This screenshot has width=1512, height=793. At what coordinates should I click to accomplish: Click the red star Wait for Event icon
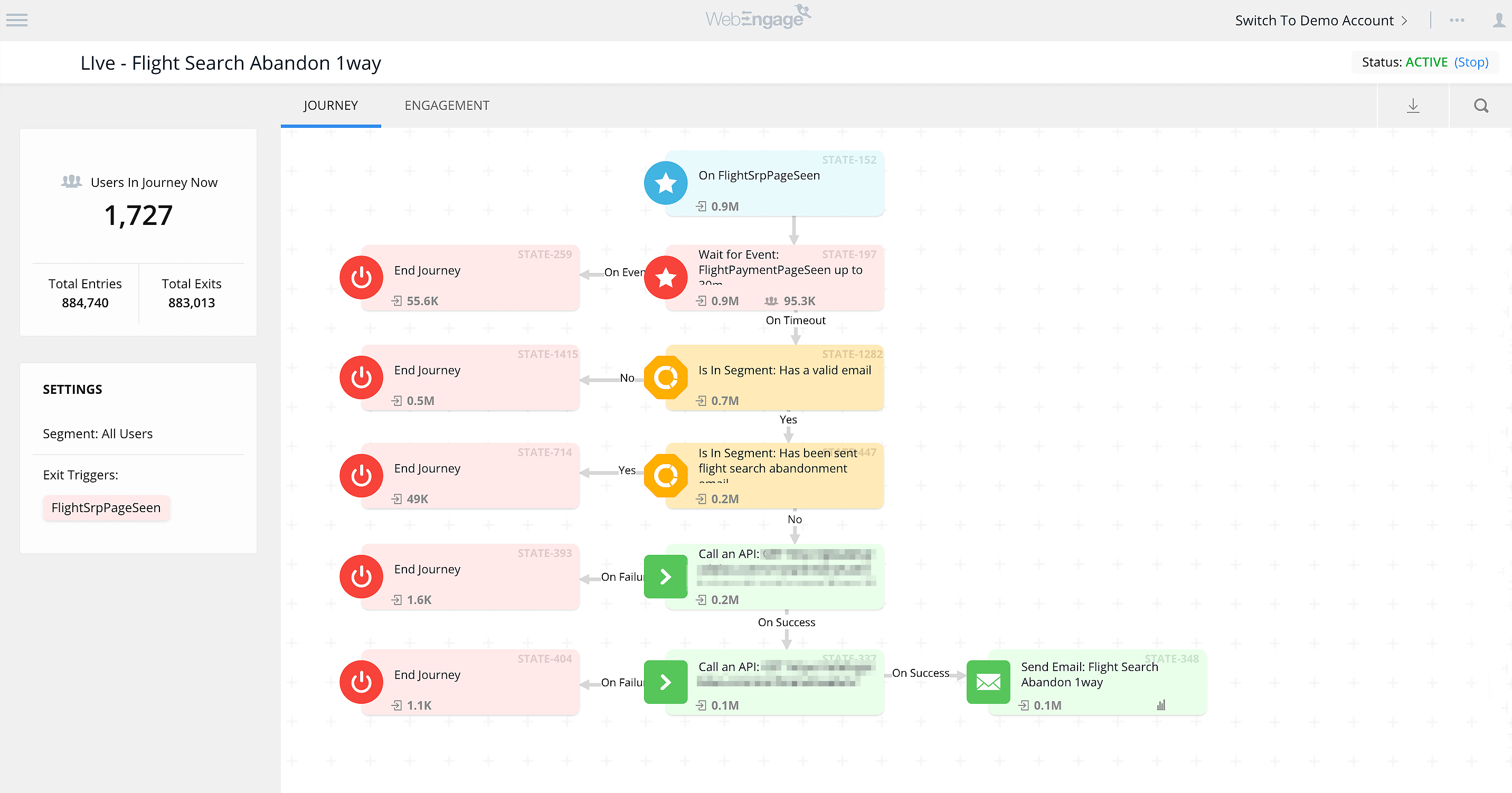(x=665, y=278)
